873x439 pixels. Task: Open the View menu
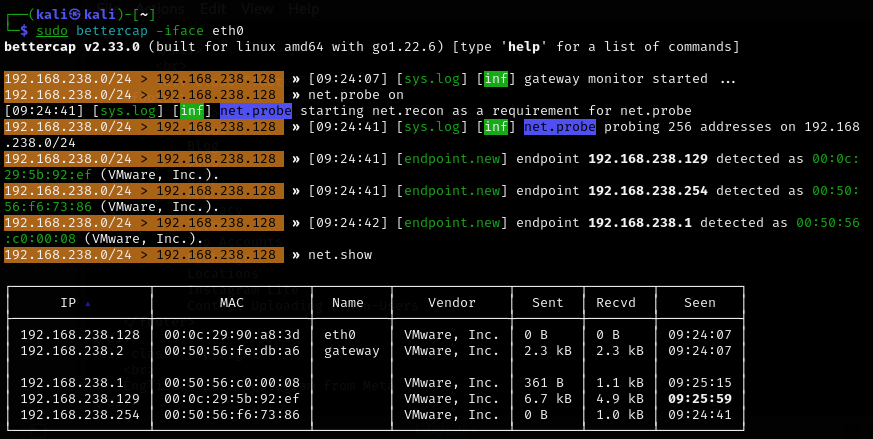click(x=257, y=8)
